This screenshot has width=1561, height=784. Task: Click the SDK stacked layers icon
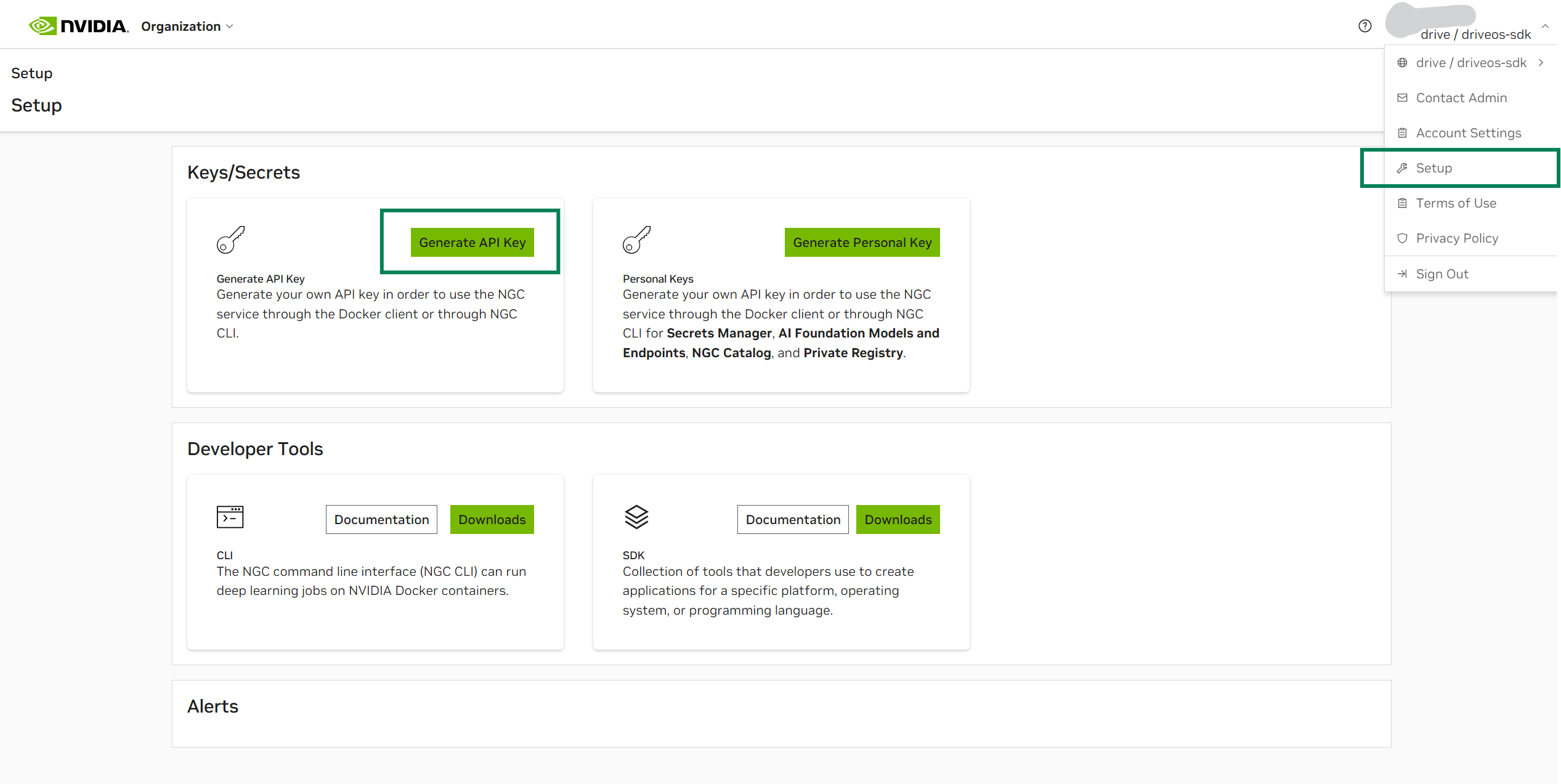tap(636, 517)
